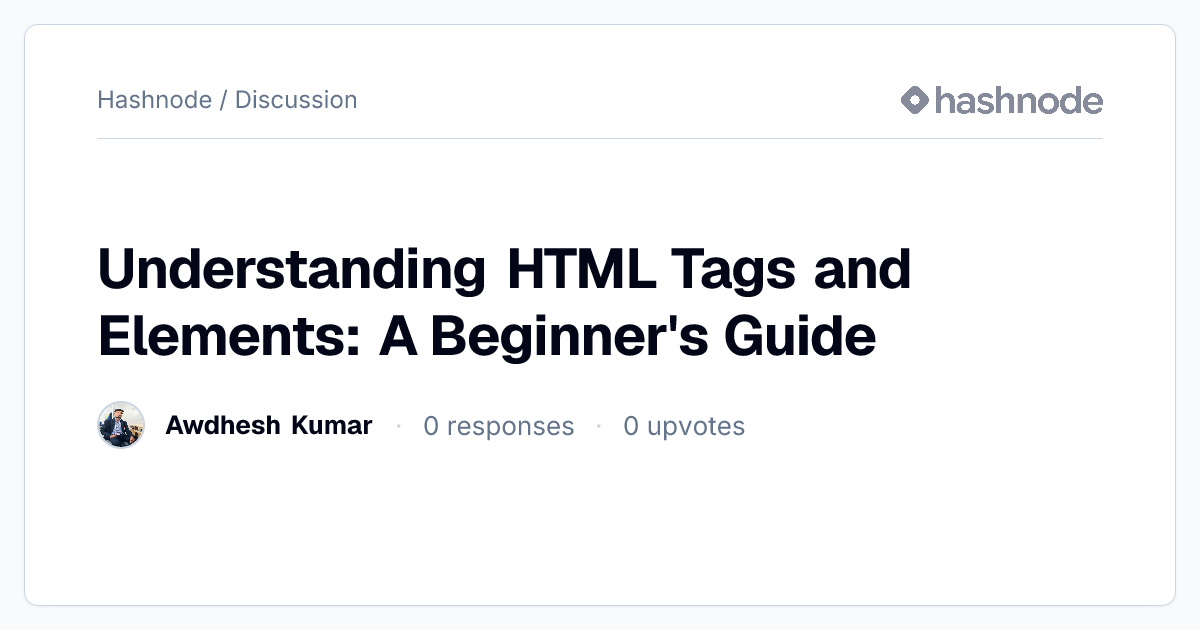The height and width of the screenshot is (630, 1200).
Task: Click the words Beginner's Guide in the title
Action: tap(653, 338)
